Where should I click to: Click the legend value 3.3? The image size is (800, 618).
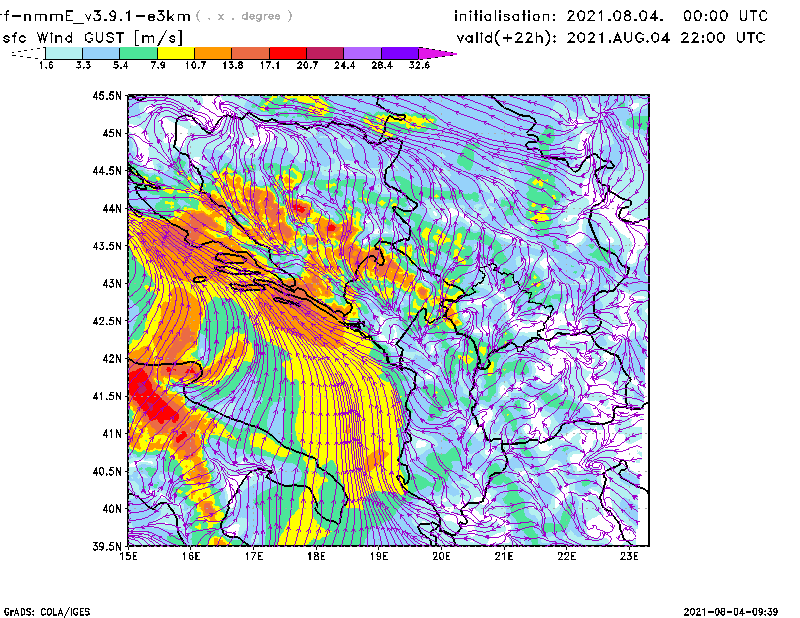[x=83, y=65]
